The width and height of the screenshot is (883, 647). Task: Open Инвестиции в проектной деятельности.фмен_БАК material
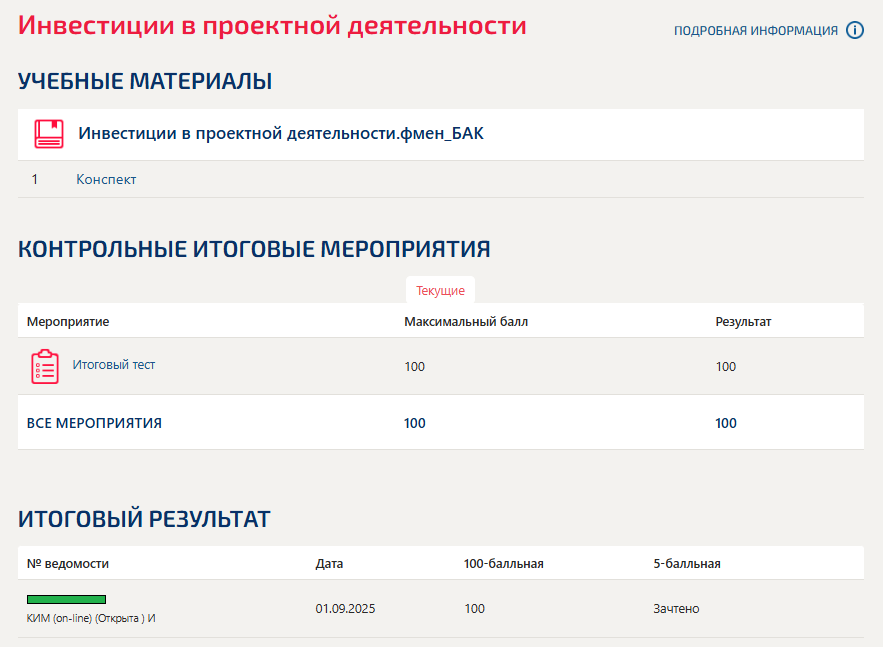pyautogui.click(x=280, y=133)
